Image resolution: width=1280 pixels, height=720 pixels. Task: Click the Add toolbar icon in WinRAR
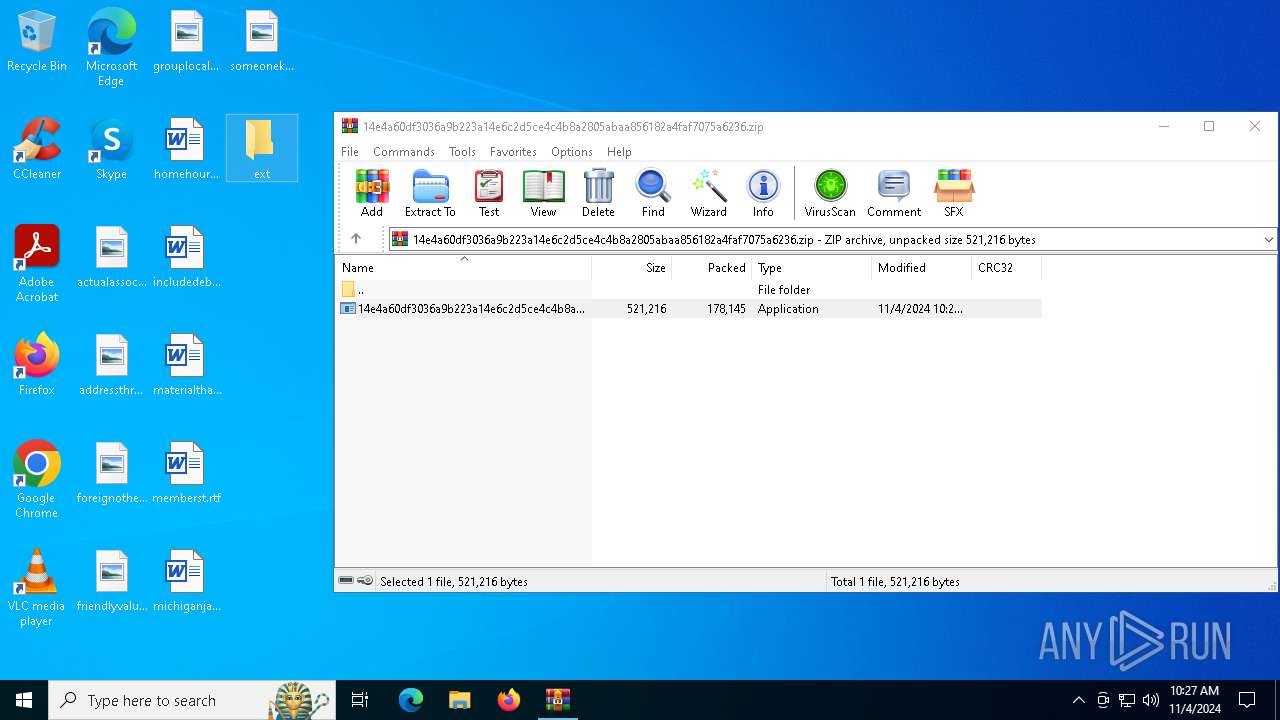coord(372,193)
